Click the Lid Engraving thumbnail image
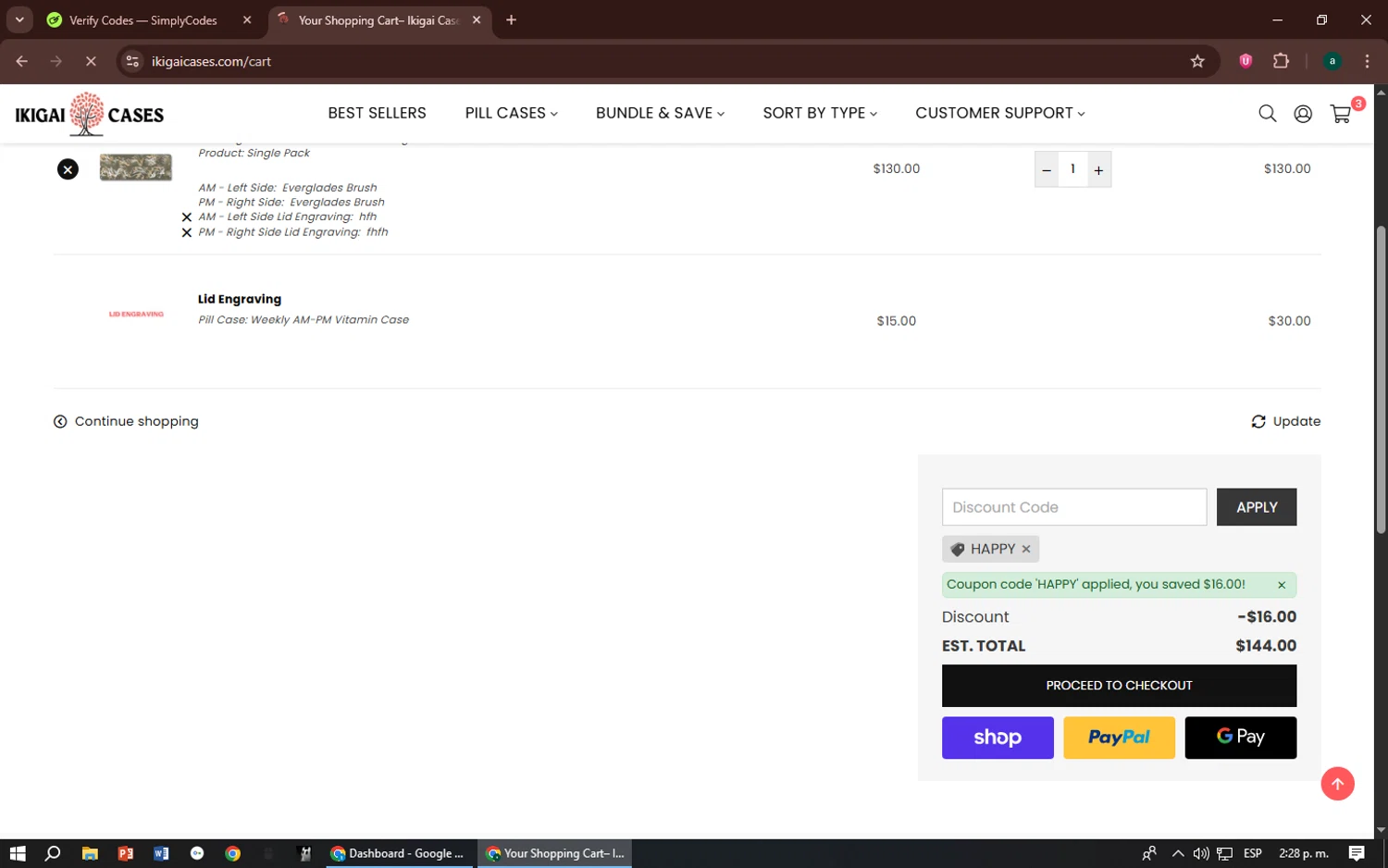The width and height of the screenshot is (1388, 868). [x=136, y=315]
